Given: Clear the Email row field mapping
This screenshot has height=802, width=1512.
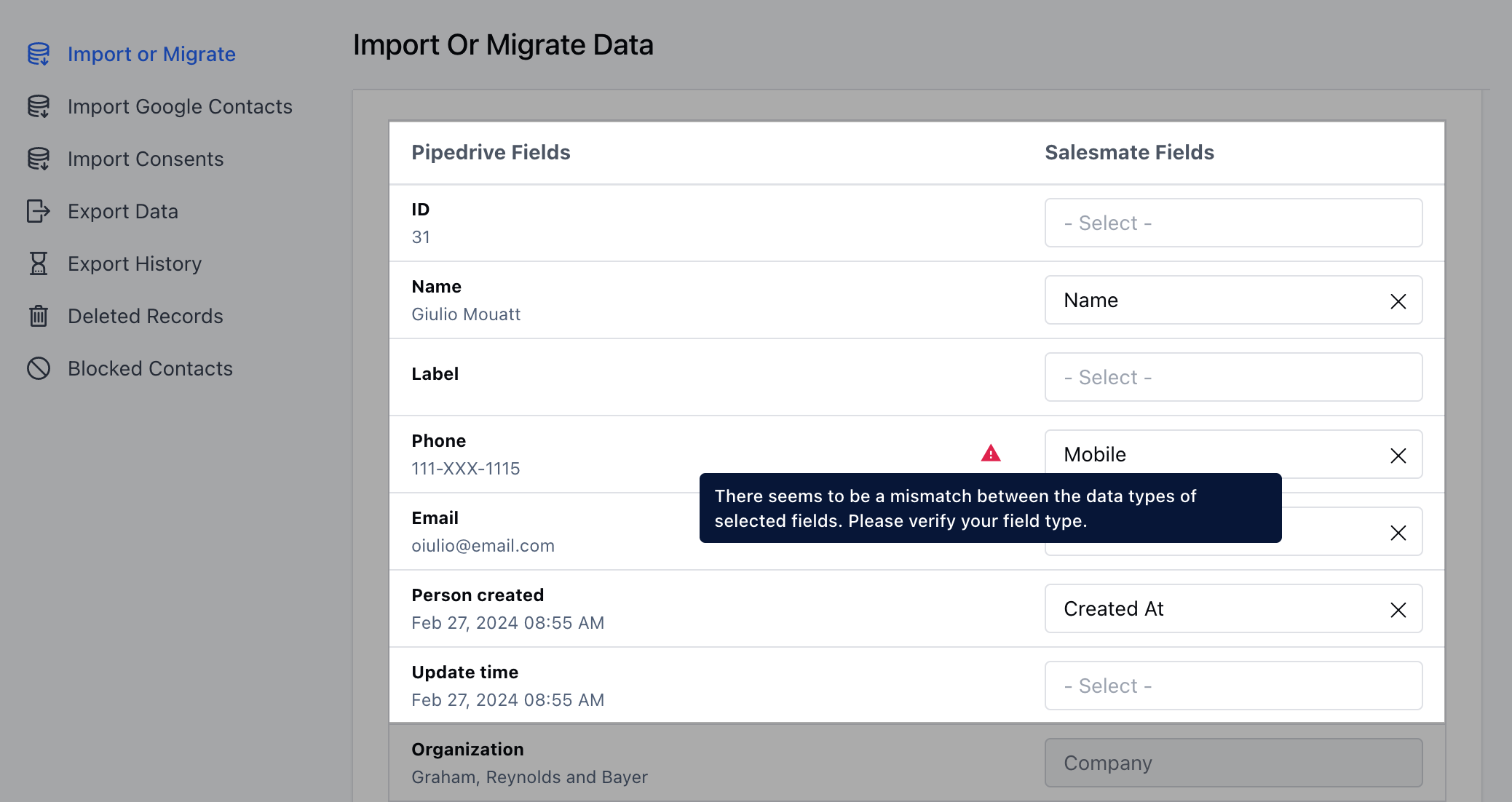Looking at the screenshot, I should click(x=1398, y=533).
